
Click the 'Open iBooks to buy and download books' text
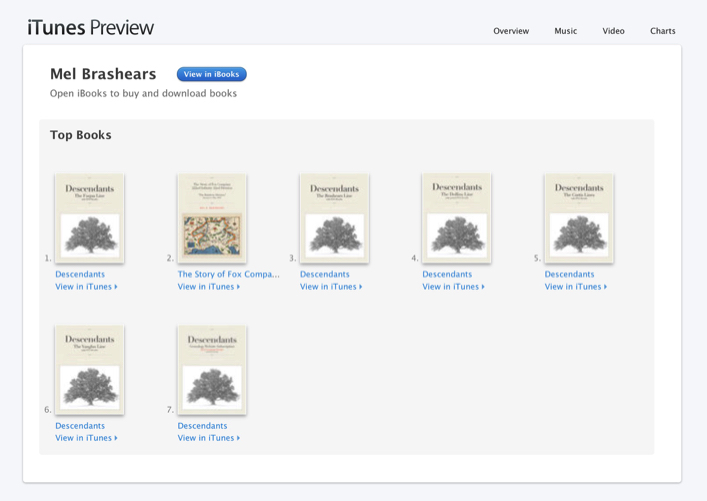pyautogui.click(x=143, y=93)
